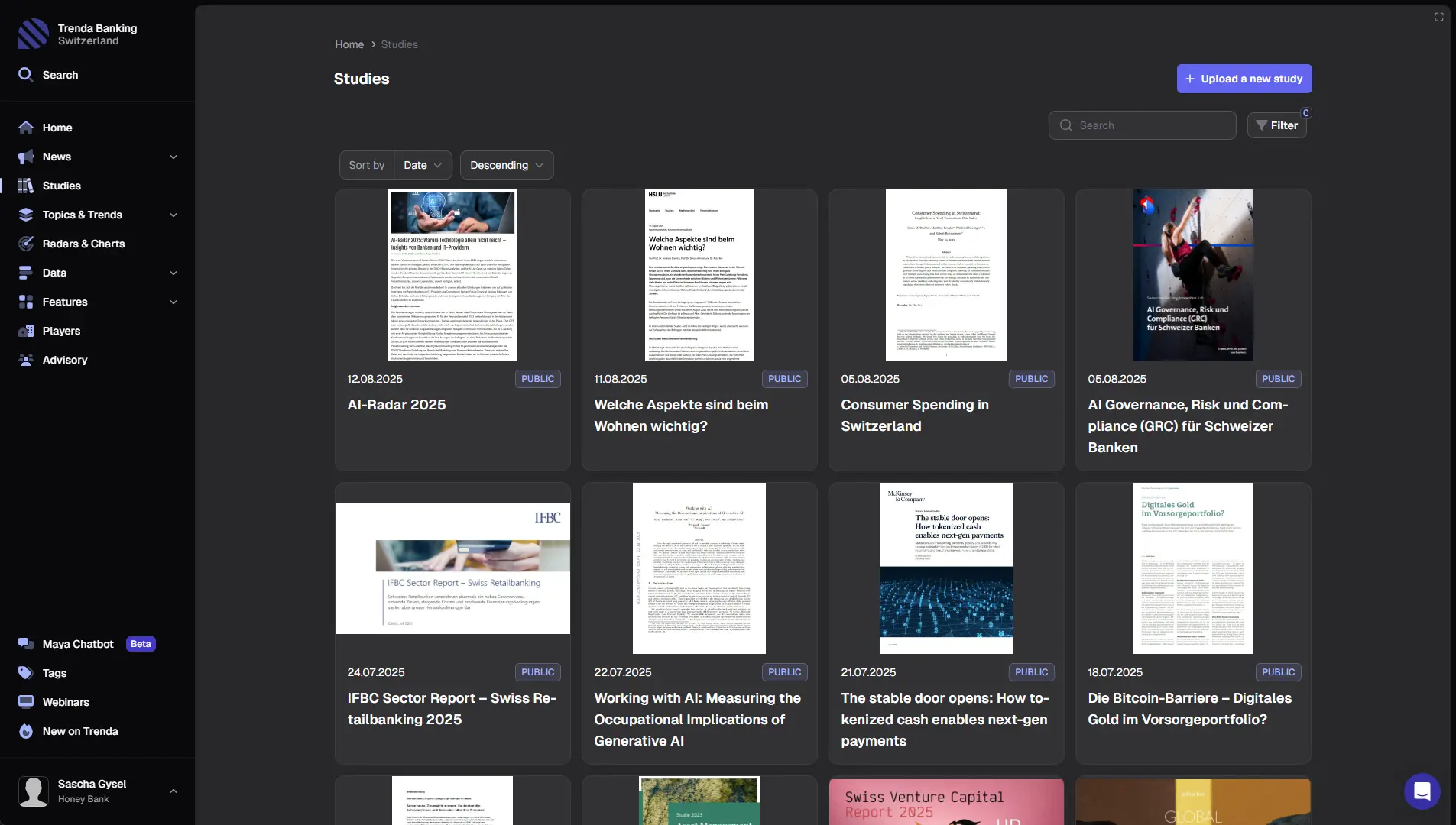
Task: Click the fullscreen expand icon top right
Action: point(1440,16)
